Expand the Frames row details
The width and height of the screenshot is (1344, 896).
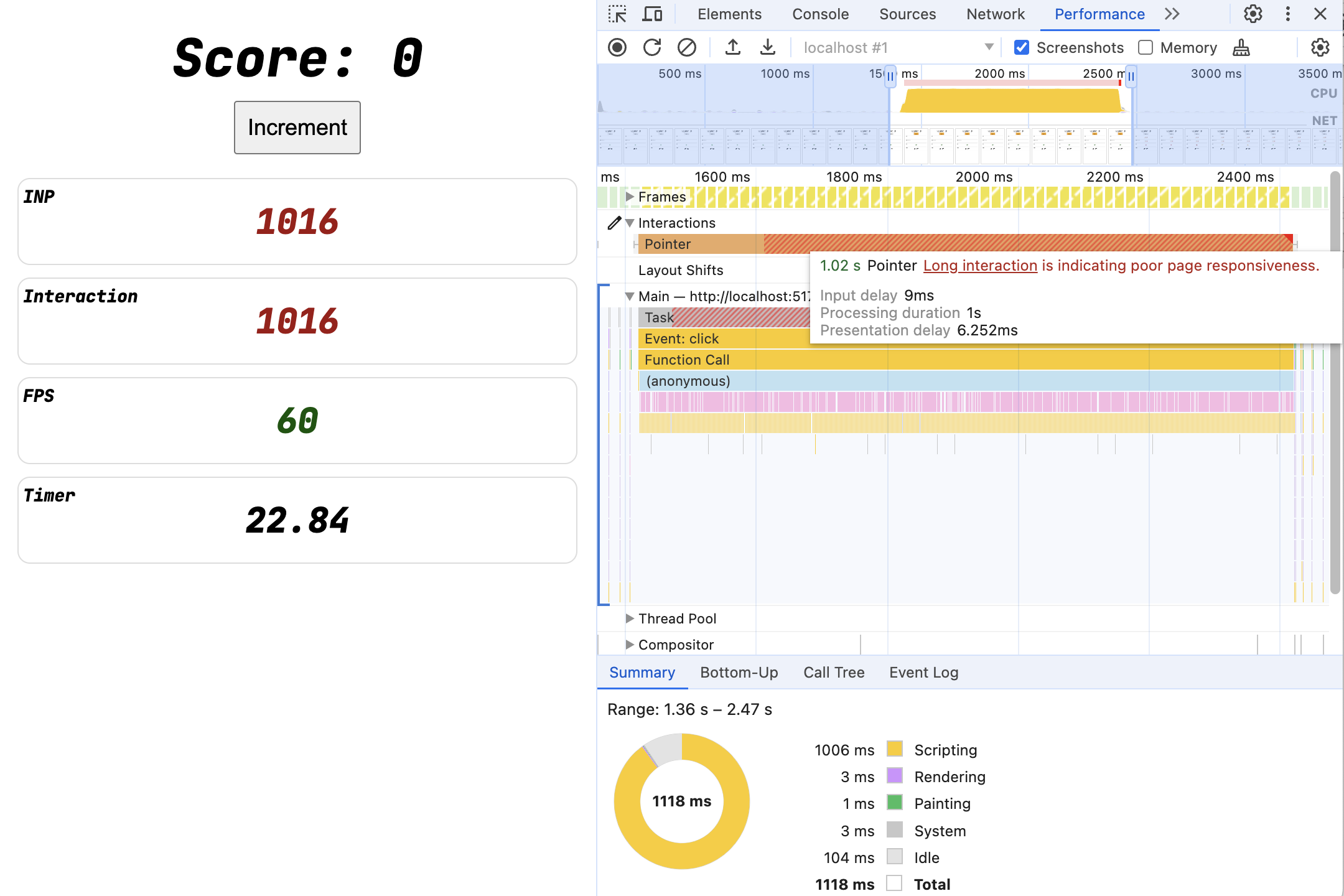[628, 197]
